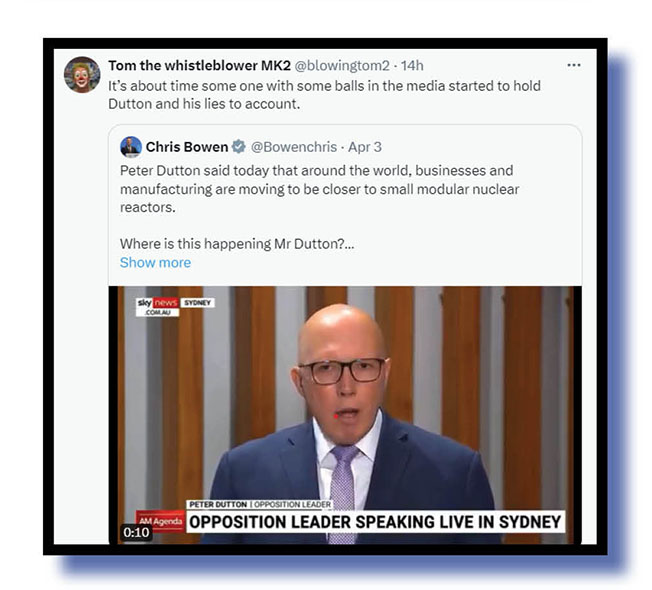Click the Peter Dutton name caption strip
This screenshot has width=652, height=590.
pos(259,504)
